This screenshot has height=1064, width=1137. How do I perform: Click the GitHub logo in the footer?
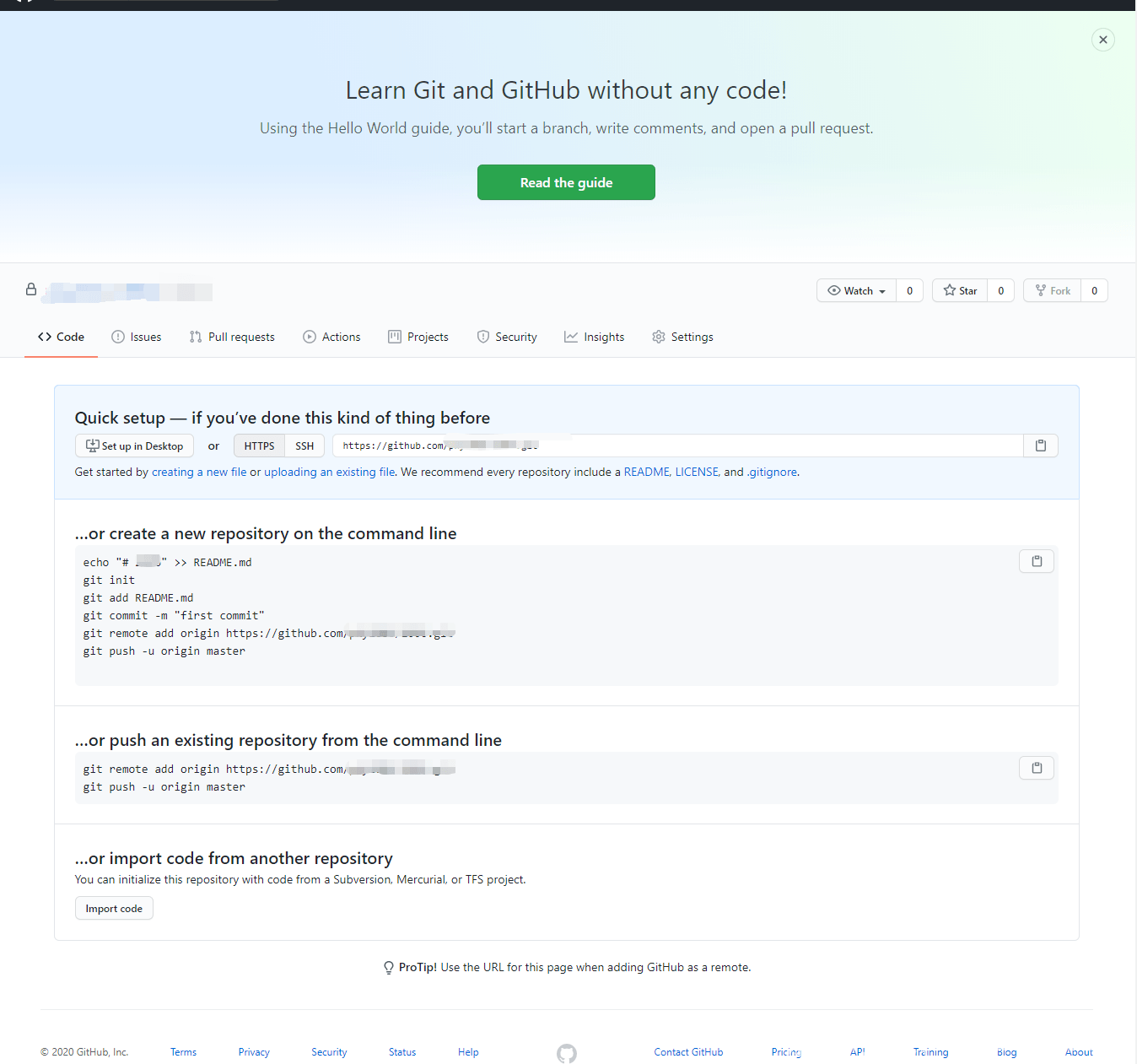[x=567, y=1053]
